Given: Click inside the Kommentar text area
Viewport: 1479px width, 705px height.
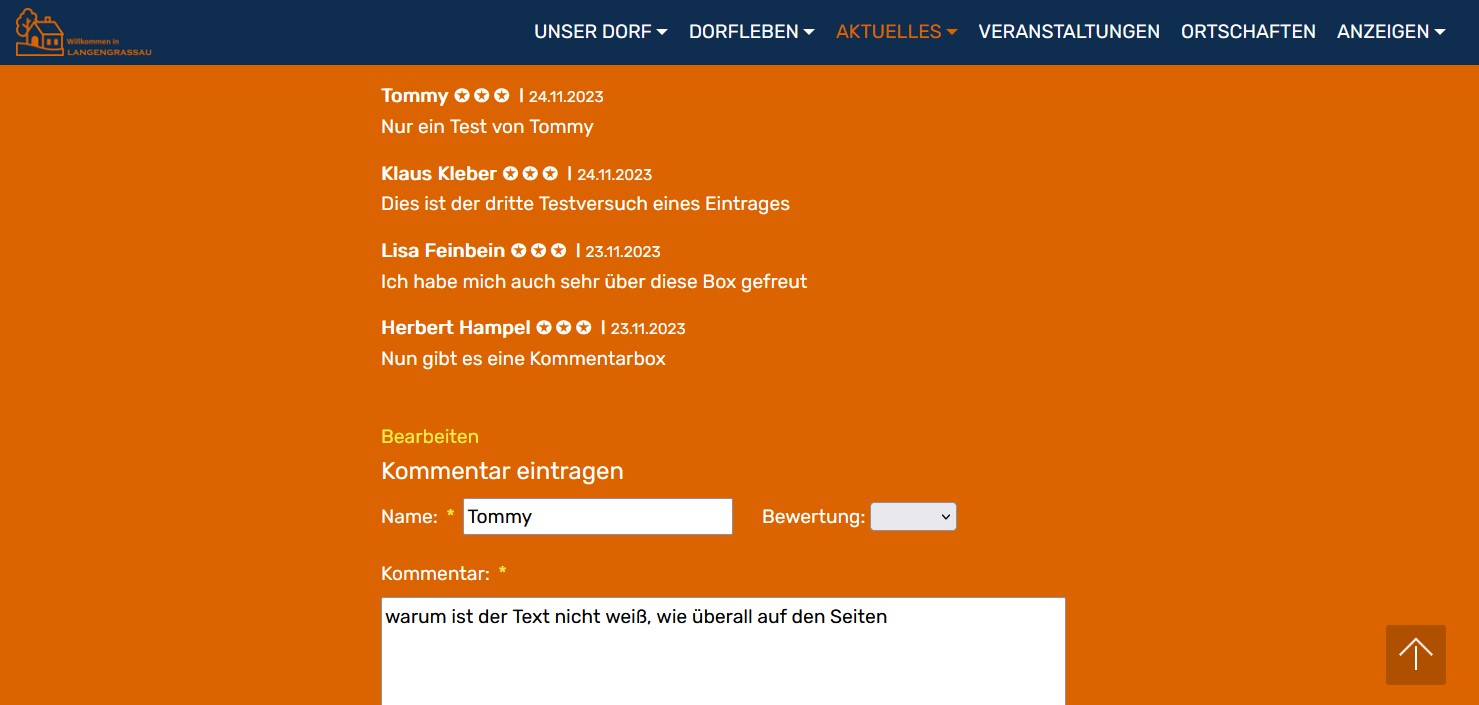Looking at the screenshot, I should tap(723, 651).
